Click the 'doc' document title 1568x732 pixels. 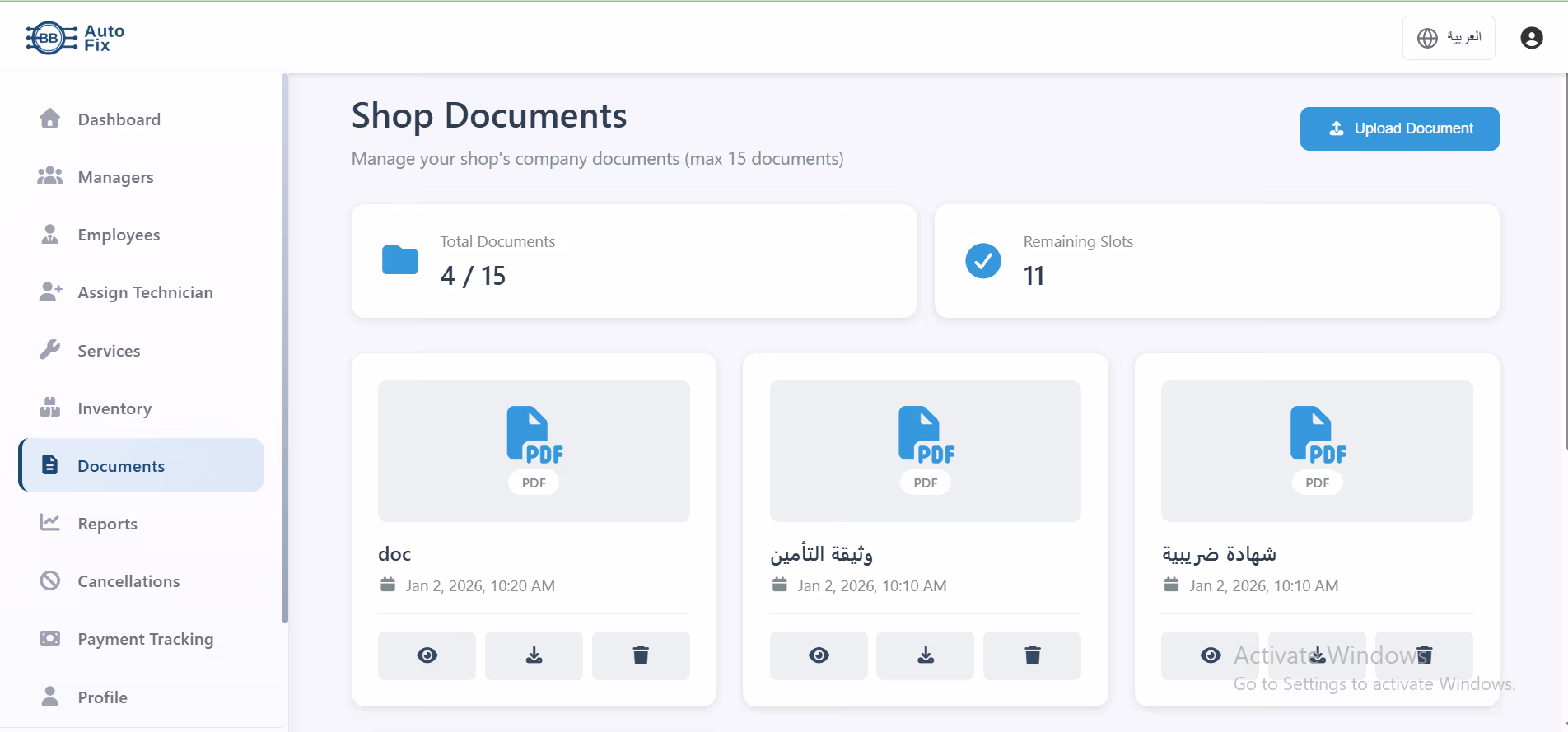pyautogui.click(x=394, y=554)
